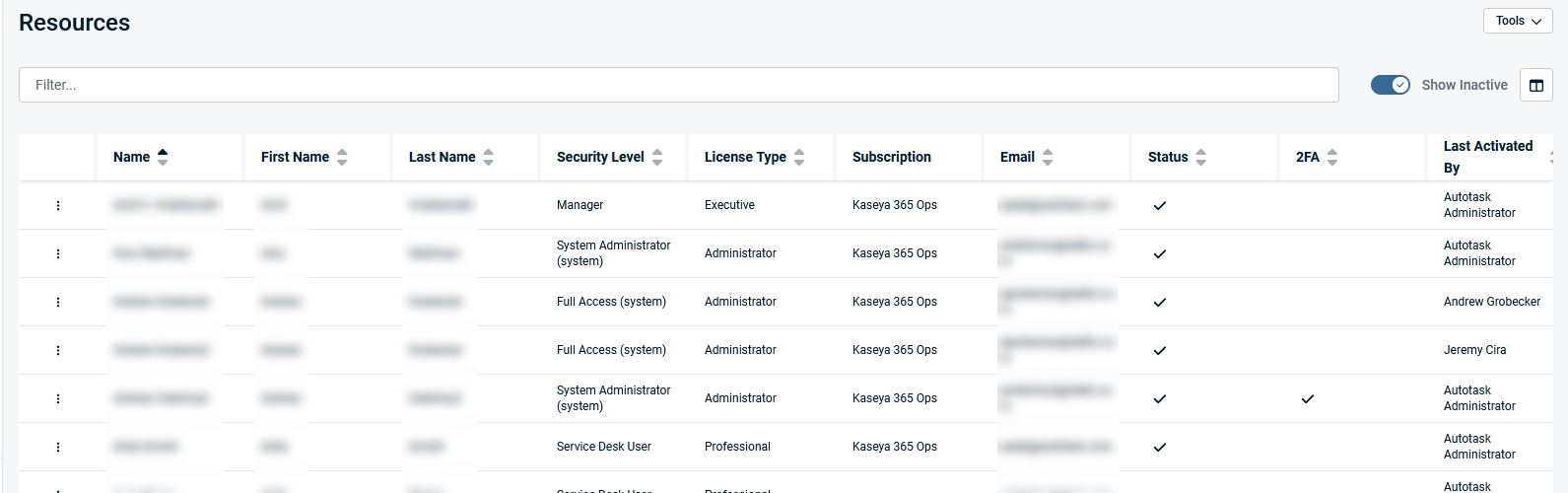1568x493 pixels.
Task: Sort by Last Name header
Action: point(442,157)
